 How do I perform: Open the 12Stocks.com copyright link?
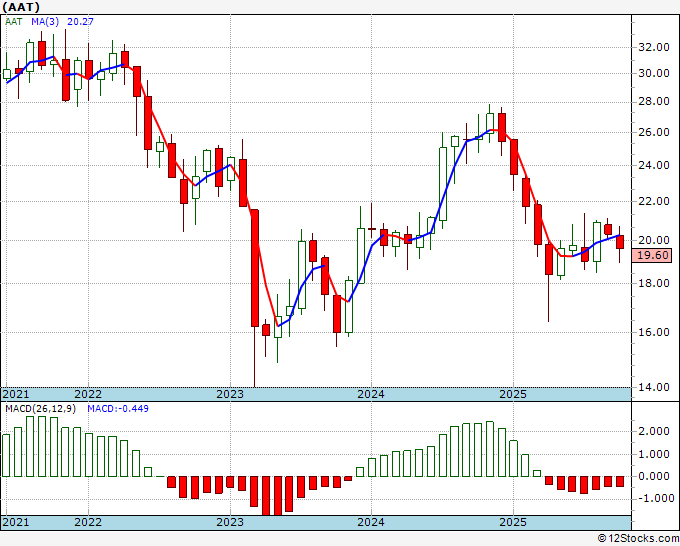638,539
